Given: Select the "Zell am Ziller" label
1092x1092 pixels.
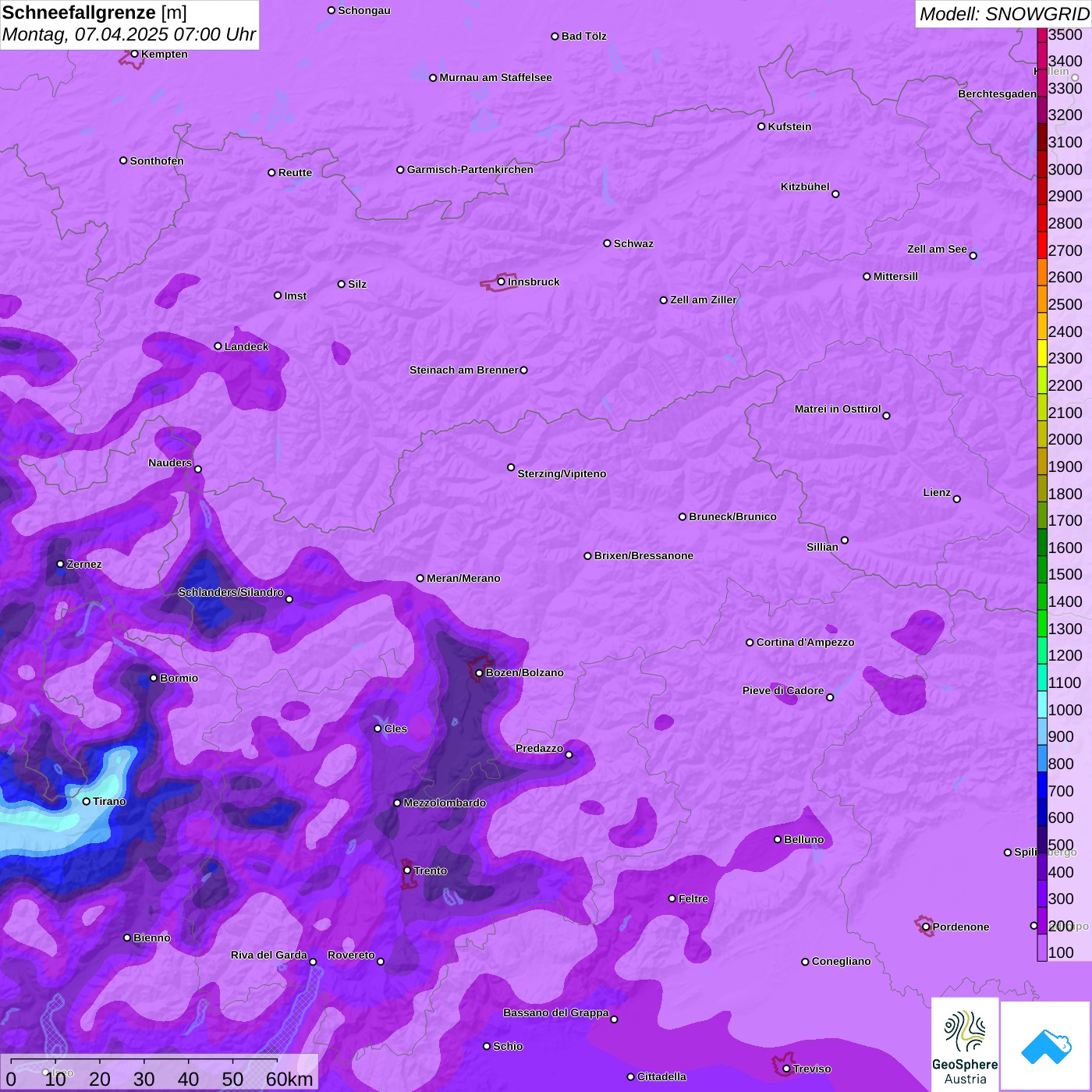Looking at the screenshot, I should pyautogui.click(x=704, y=300).
